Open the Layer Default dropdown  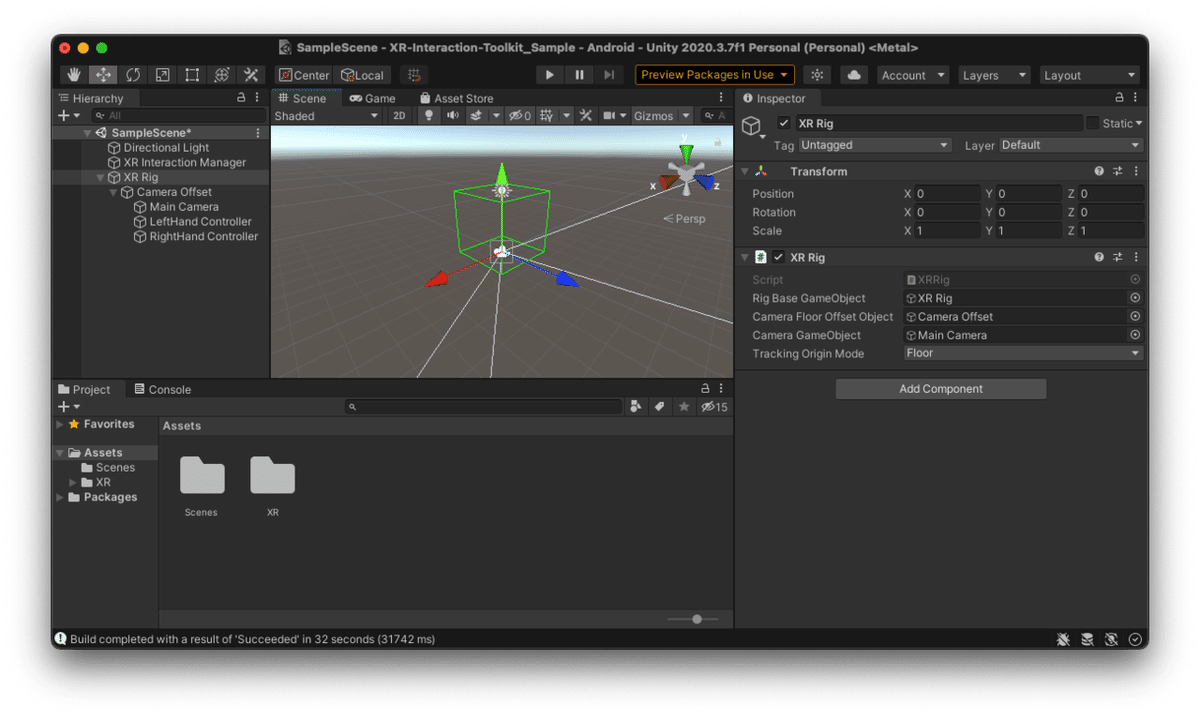click(x=1070, y=145)
